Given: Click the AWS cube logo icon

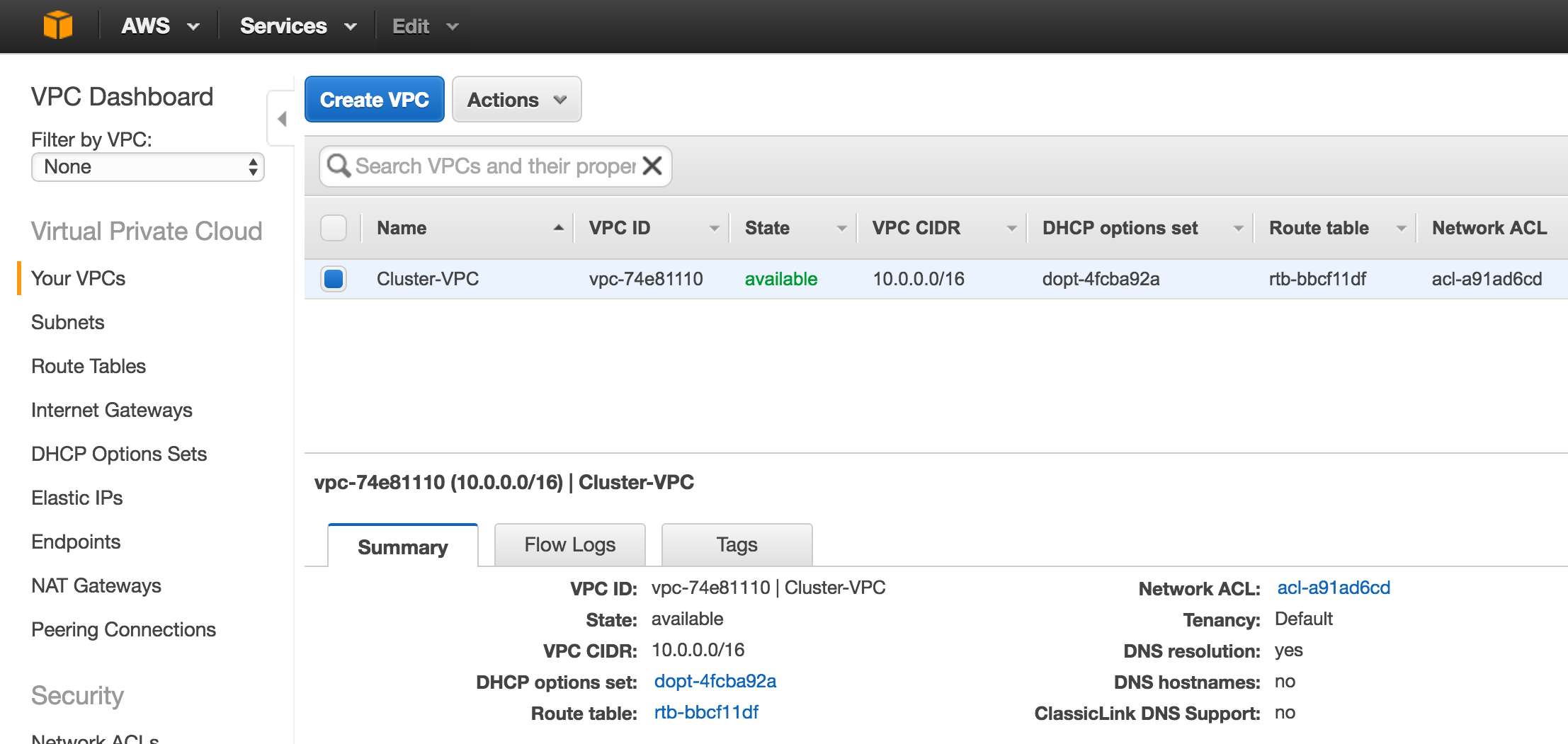Looking at the screenshot, I should [58, 26].
